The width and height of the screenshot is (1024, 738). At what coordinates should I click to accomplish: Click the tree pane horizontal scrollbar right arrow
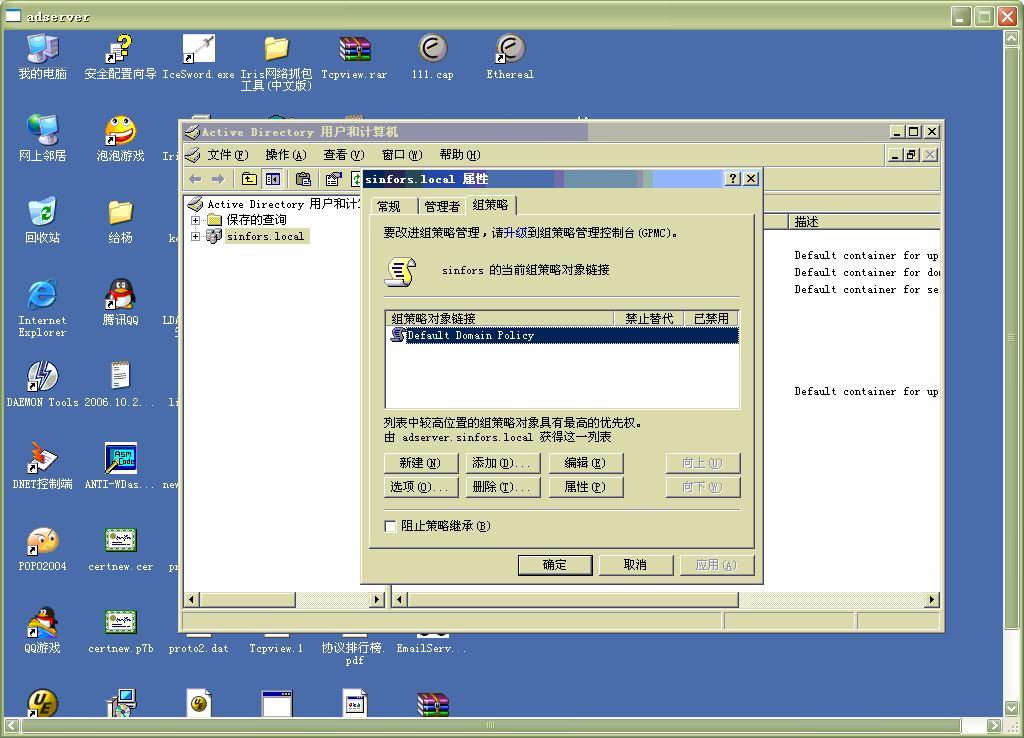377,600
